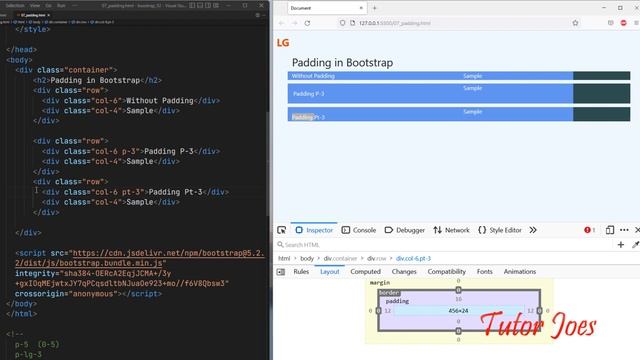
Task: Bookmark the page with star icon
Action: coord(576,23)
